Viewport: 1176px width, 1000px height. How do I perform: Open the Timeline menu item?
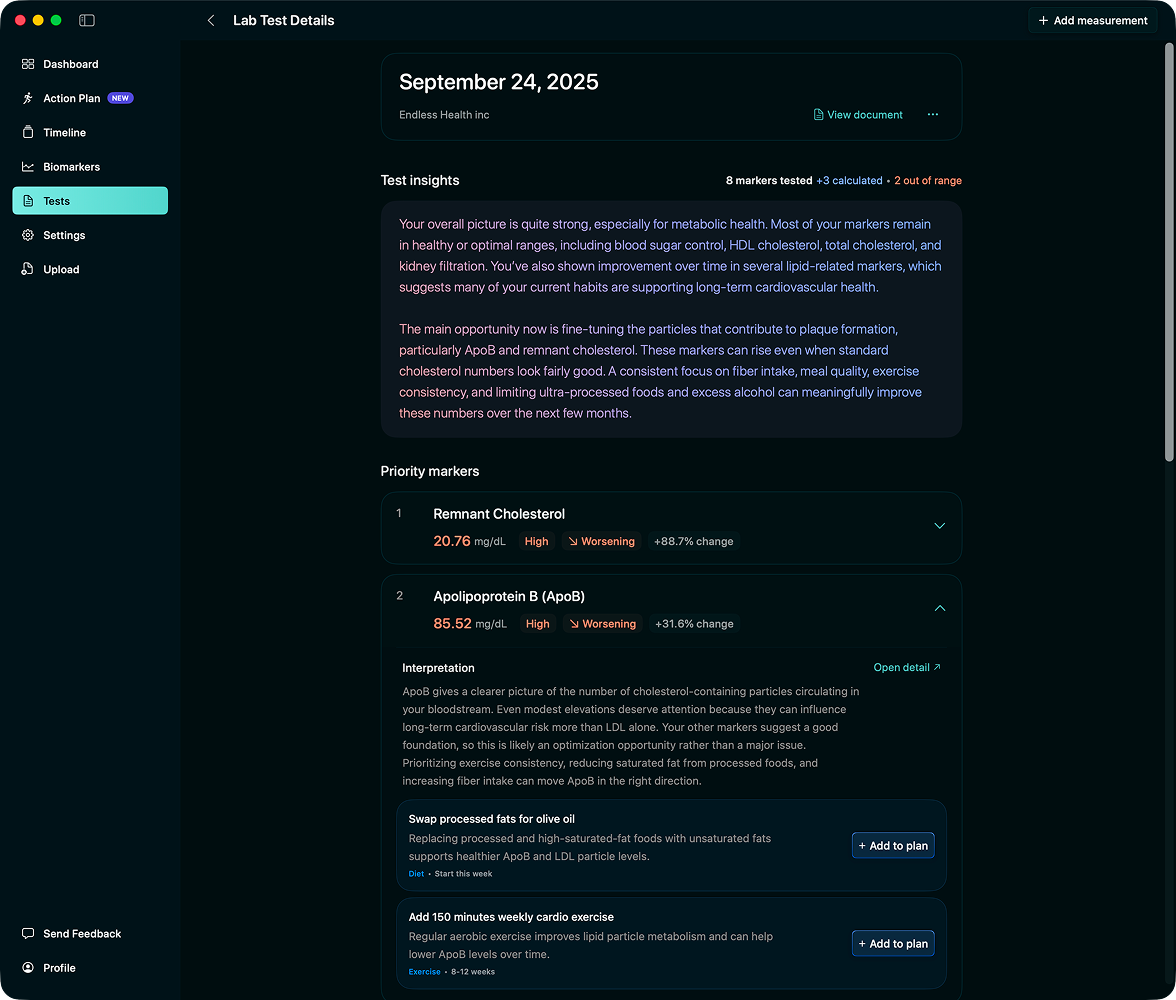[90, 132]
